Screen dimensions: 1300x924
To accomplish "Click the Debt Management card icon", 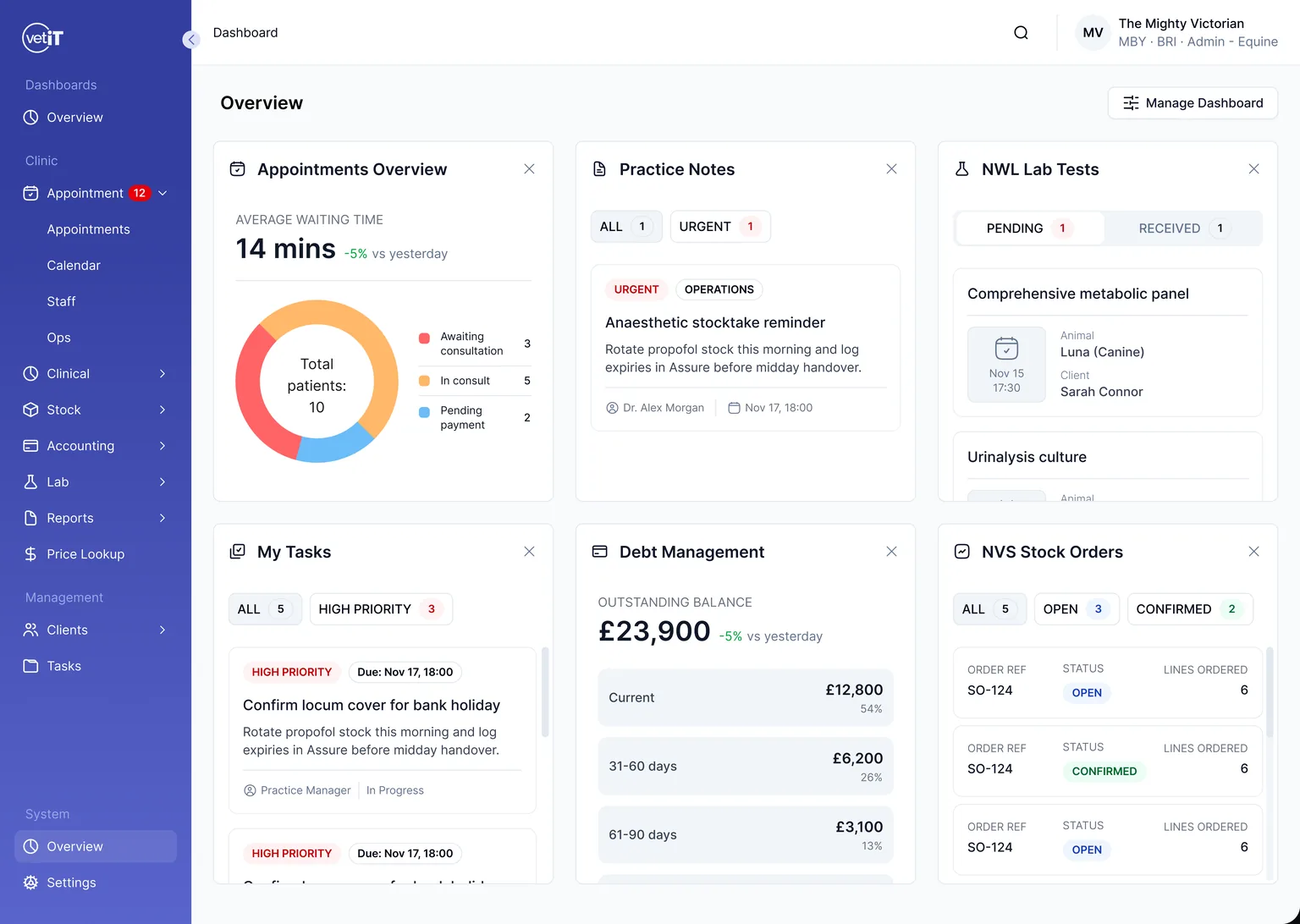I will coord(599,552).
